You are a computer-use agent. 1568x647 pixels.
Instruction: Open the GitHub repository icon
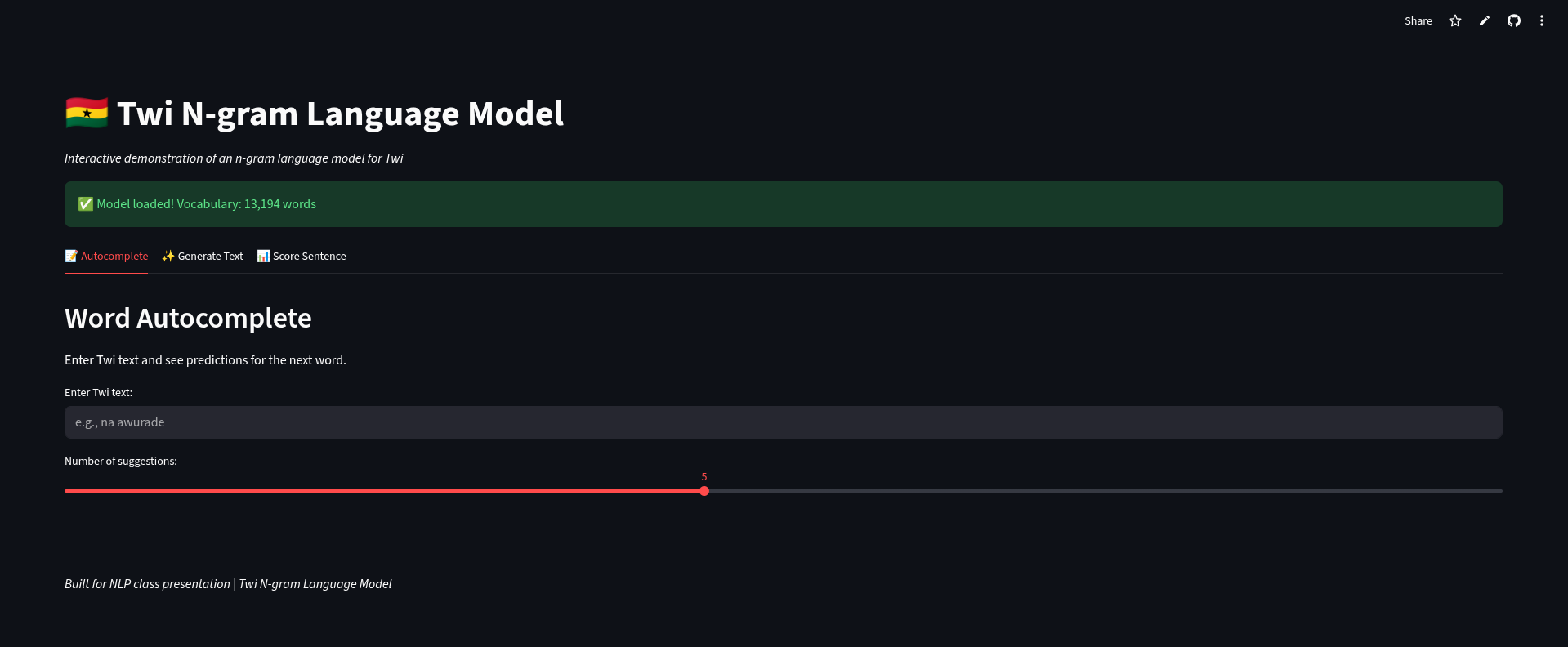coord(1513,20)
